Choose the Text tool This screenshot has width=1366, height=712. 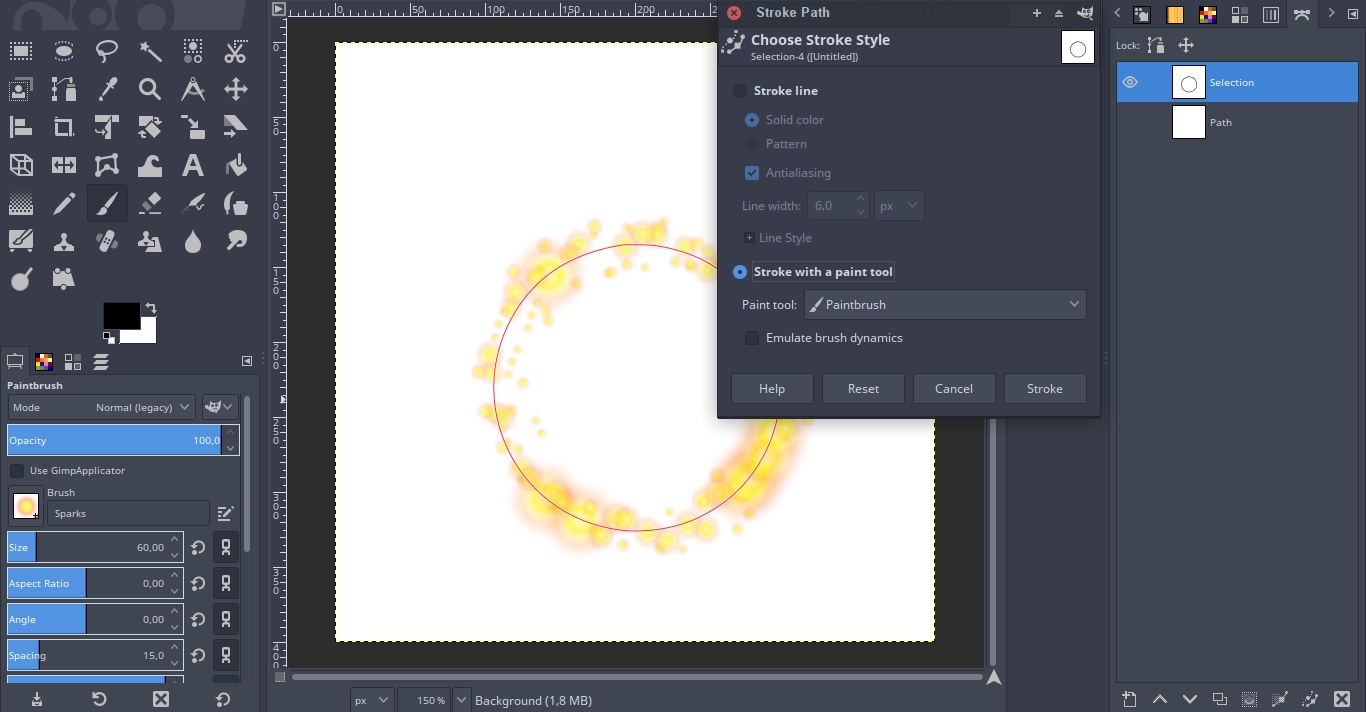(x=192, y=165)
